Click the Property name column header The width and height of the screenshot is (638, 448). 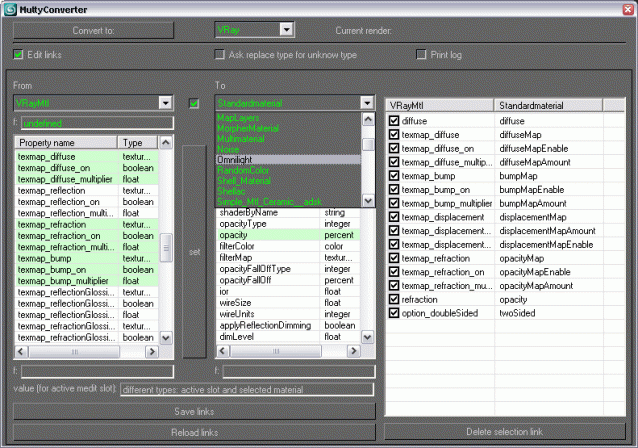(x=66, y=143)
